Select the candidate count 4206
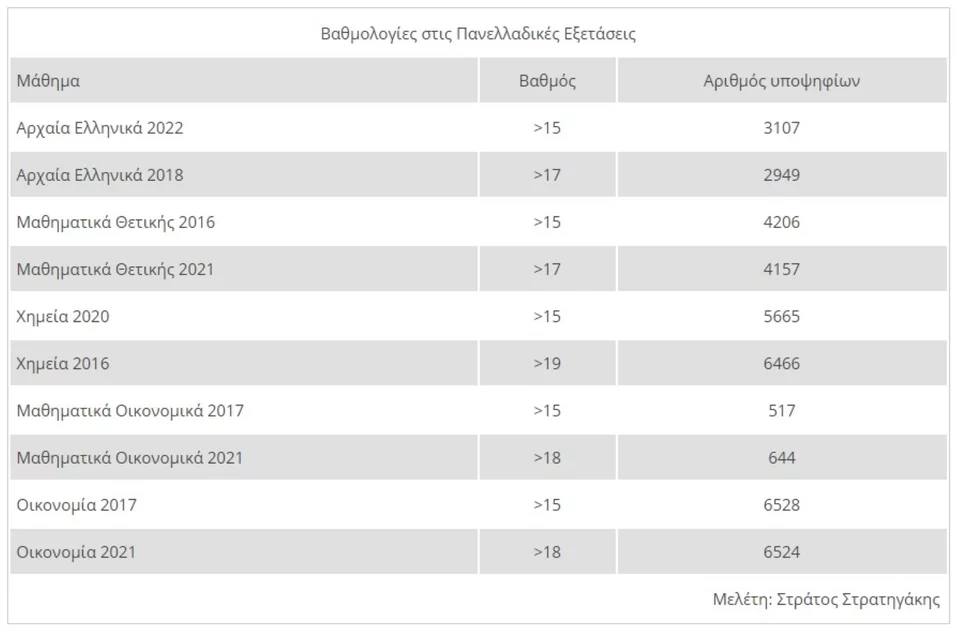Image resolution: width=960 pixels, height=632 pixels. [x=781, y=222]
